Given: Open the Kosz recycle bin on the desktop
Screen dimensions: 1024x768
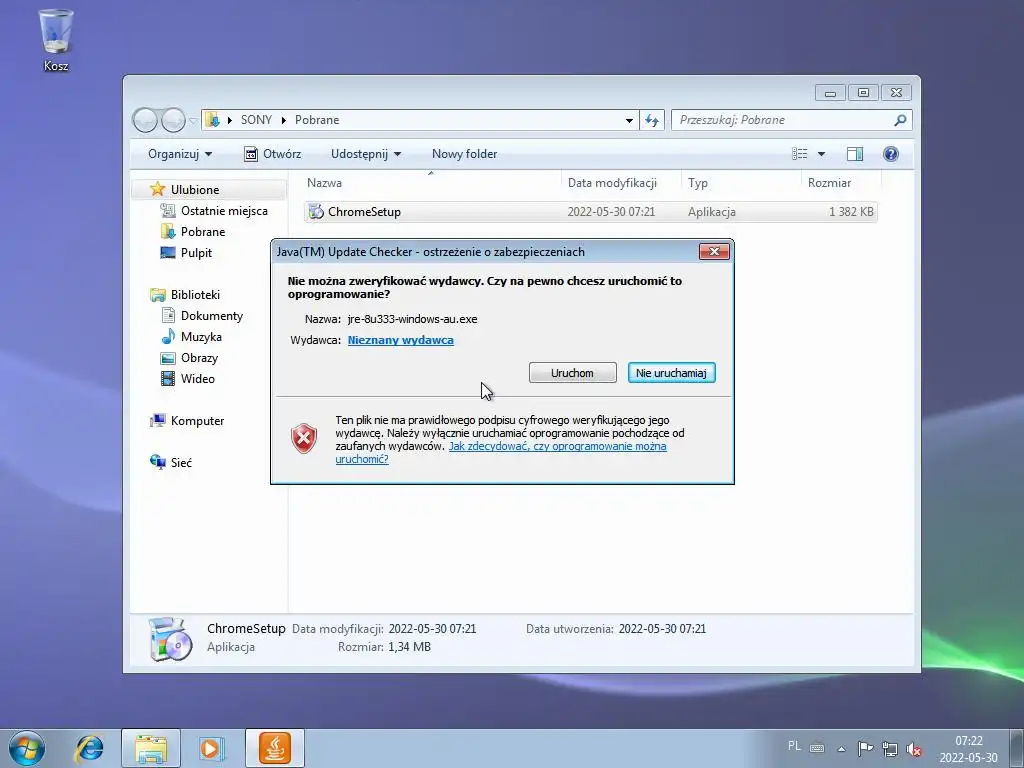Looking at the screenshot, I should click(x=56, y=39).
